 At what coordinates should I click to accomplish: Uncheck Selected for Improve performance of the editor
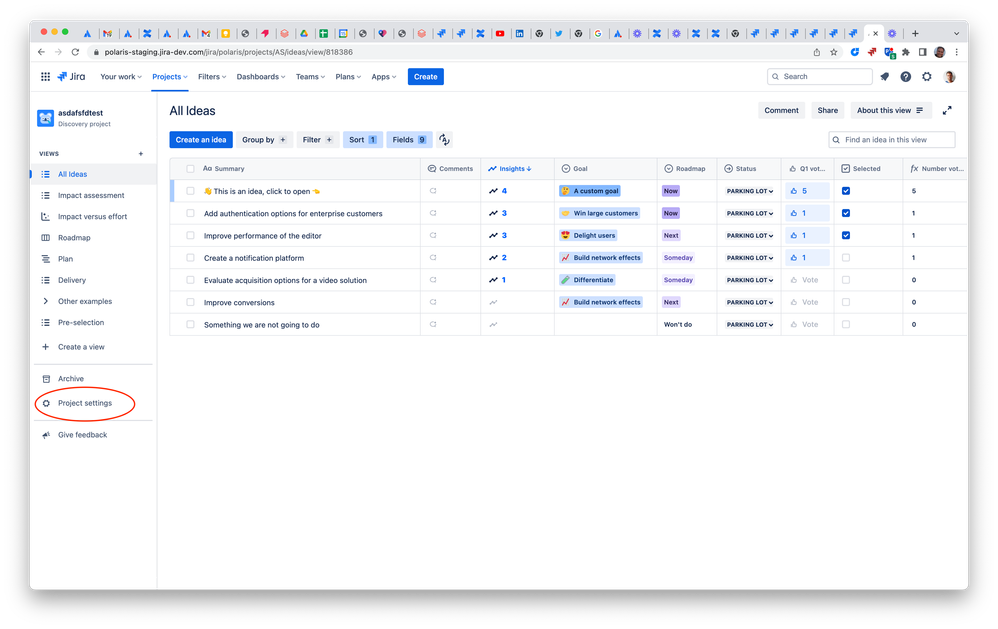846,236
